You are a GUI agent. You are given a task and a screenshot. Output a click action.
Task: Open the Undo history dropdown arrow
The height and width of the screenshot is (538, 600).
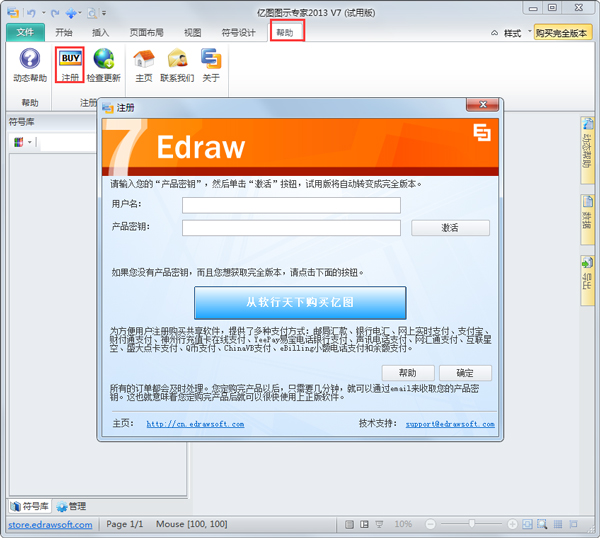coord(43,13)
